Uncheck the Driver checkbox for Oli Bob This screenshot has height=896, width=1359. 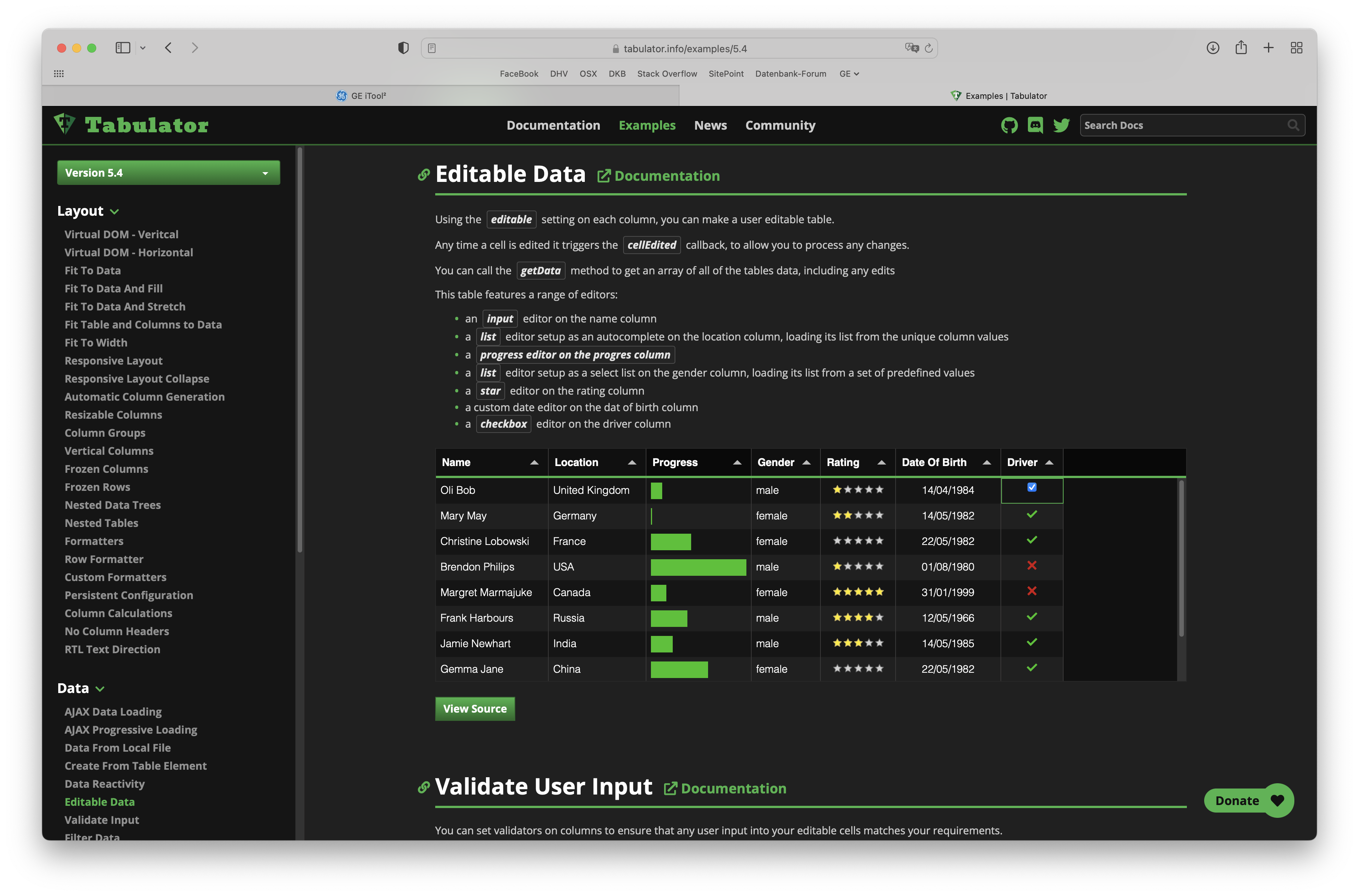click(x=1032, y=487)
